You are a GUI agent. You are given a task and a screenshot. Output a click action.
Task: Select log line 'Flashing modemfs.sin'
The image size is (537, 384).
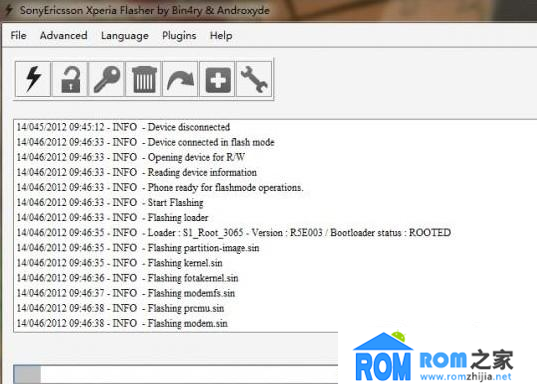click(126, 293)
